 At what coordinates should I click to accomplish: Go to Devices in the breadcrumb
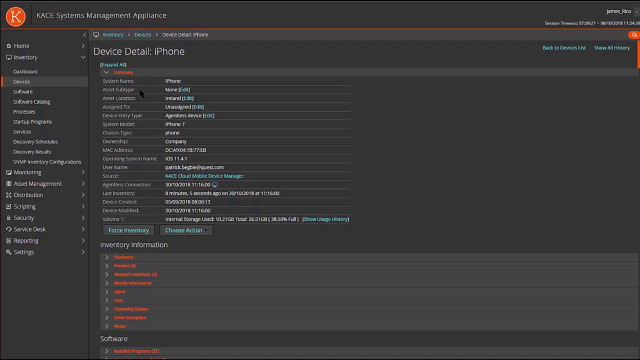[142, 35]
